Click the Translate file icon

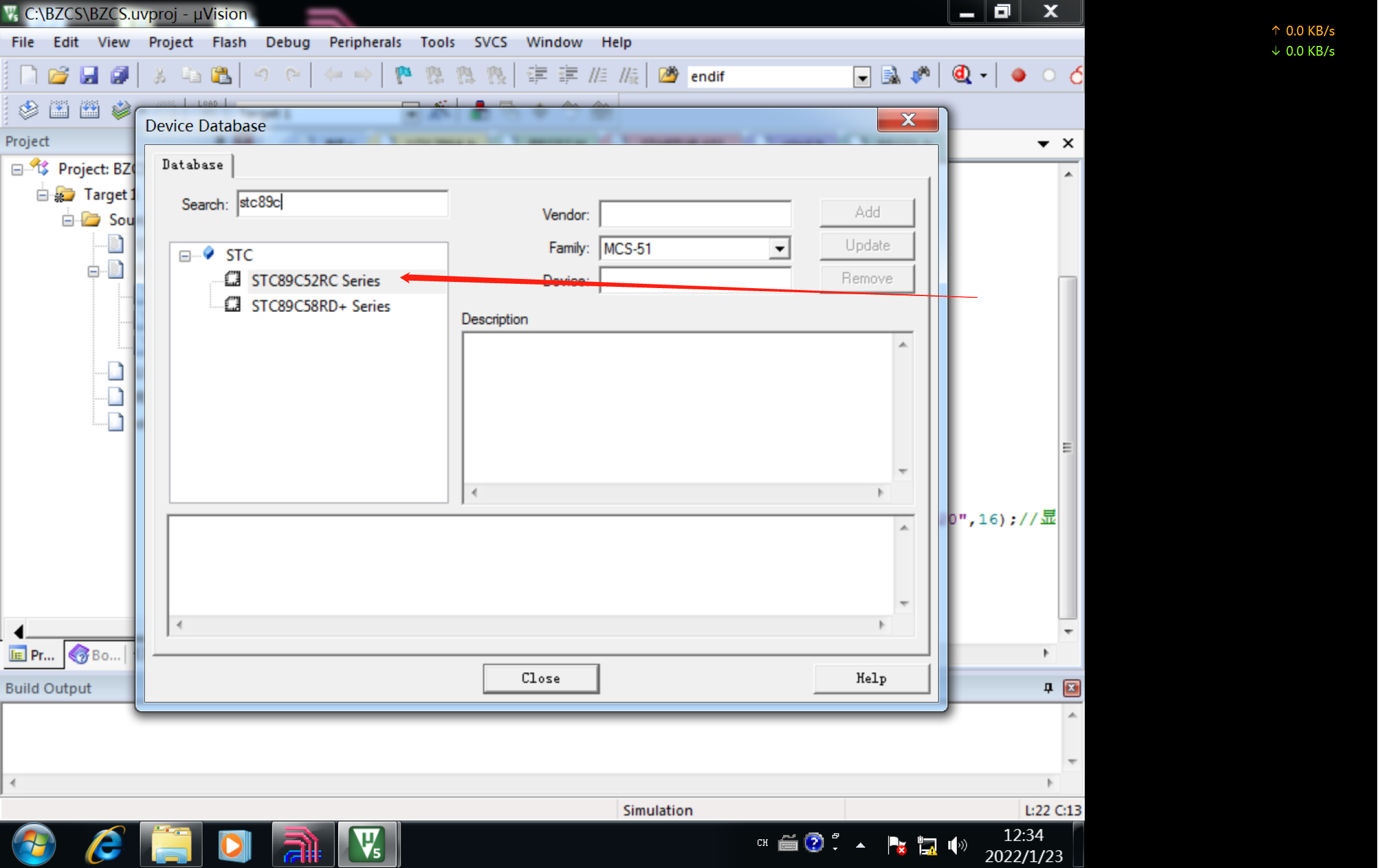[28, 109]
